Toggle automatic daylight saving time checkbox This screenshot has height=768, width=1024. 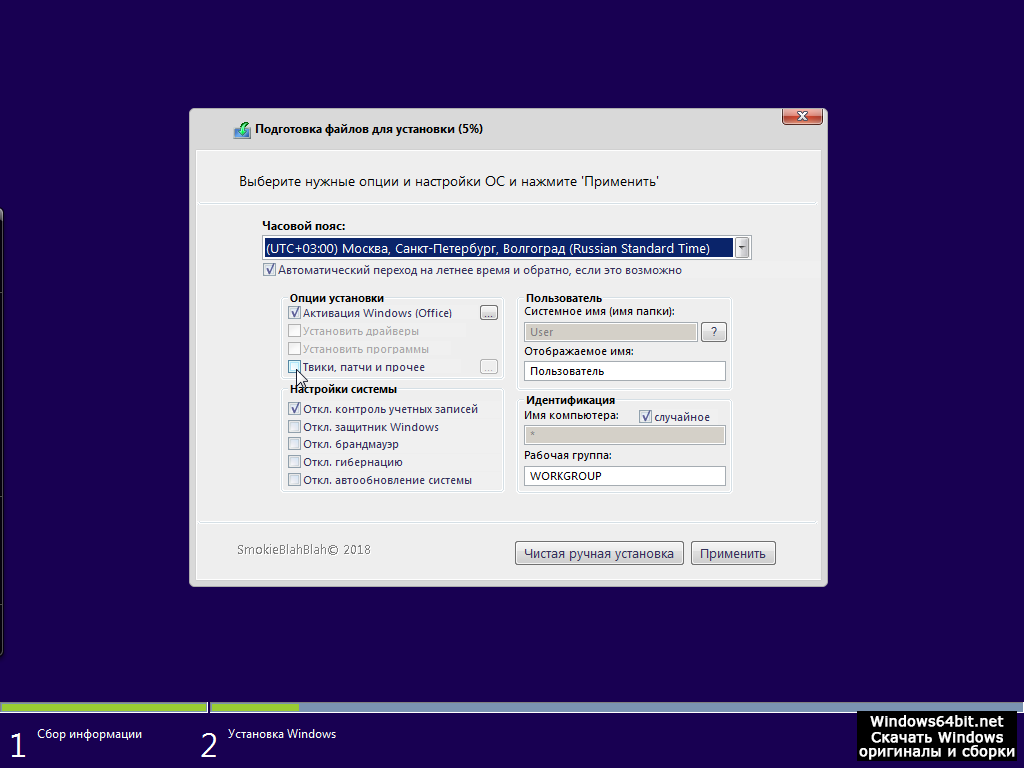tap(270, 270)
